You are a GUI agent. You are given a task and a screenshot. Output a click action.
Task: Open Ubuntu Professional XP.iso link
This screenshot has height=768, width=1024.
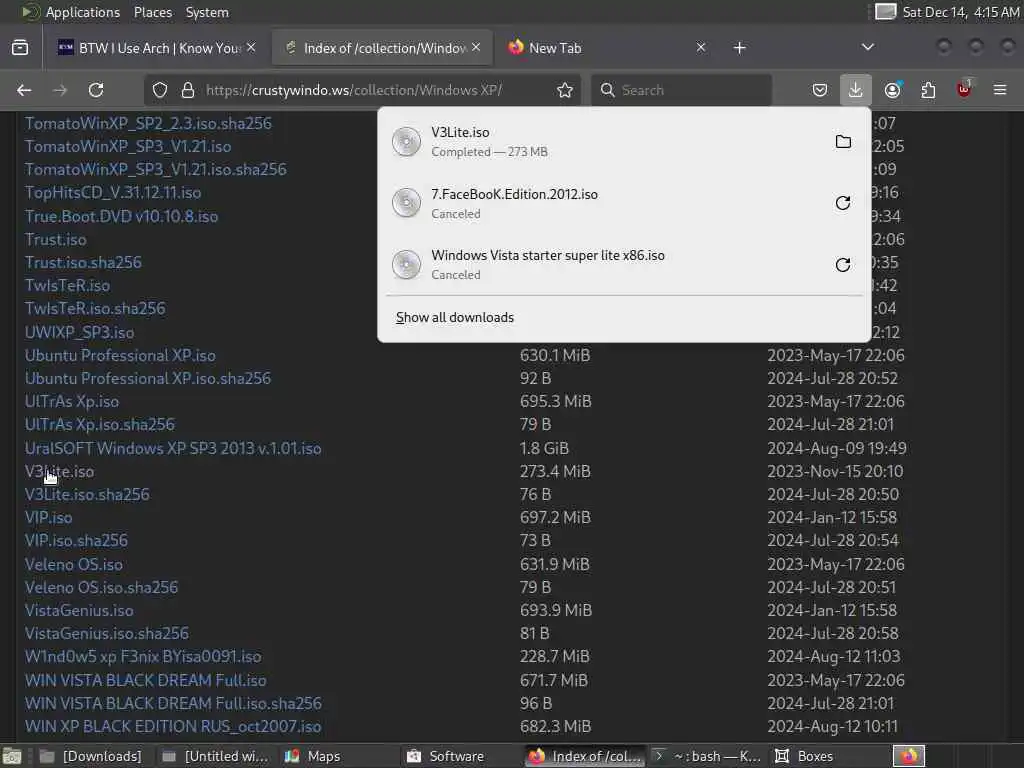coord(120,355)
